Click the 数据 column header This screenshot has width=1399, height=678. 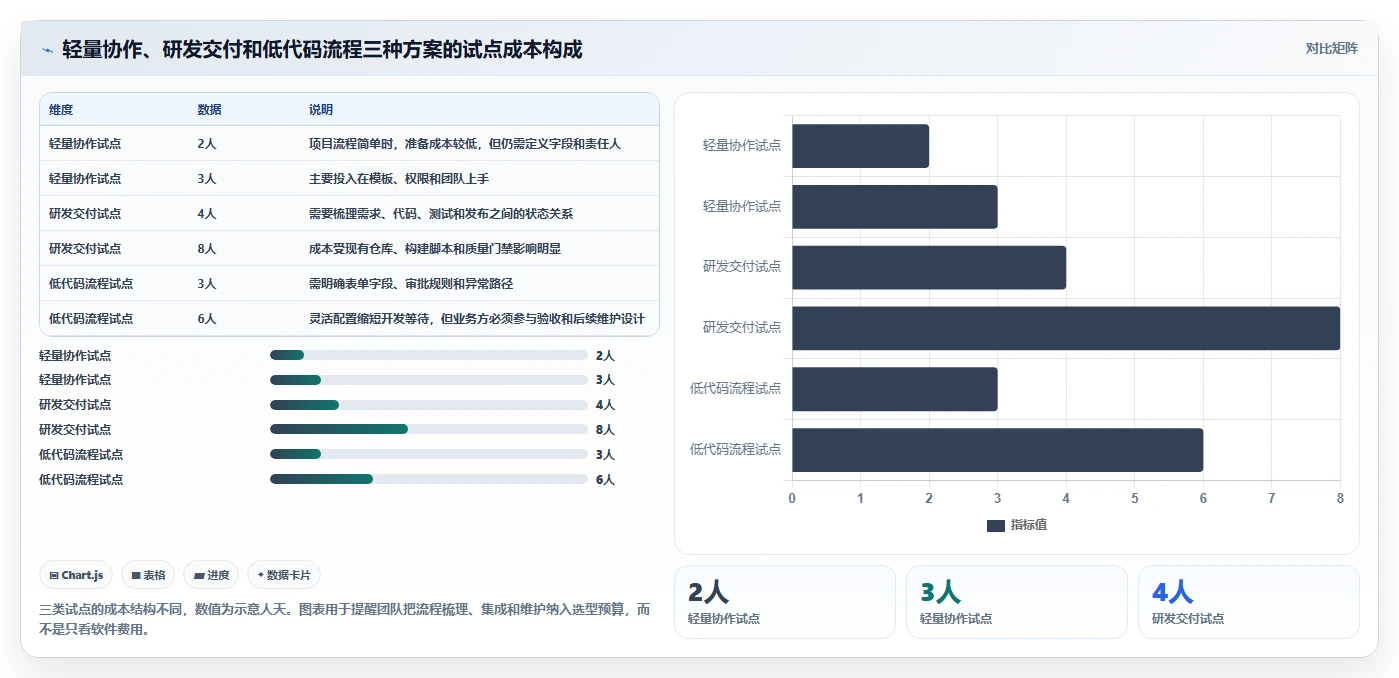[x=209, y=110]
